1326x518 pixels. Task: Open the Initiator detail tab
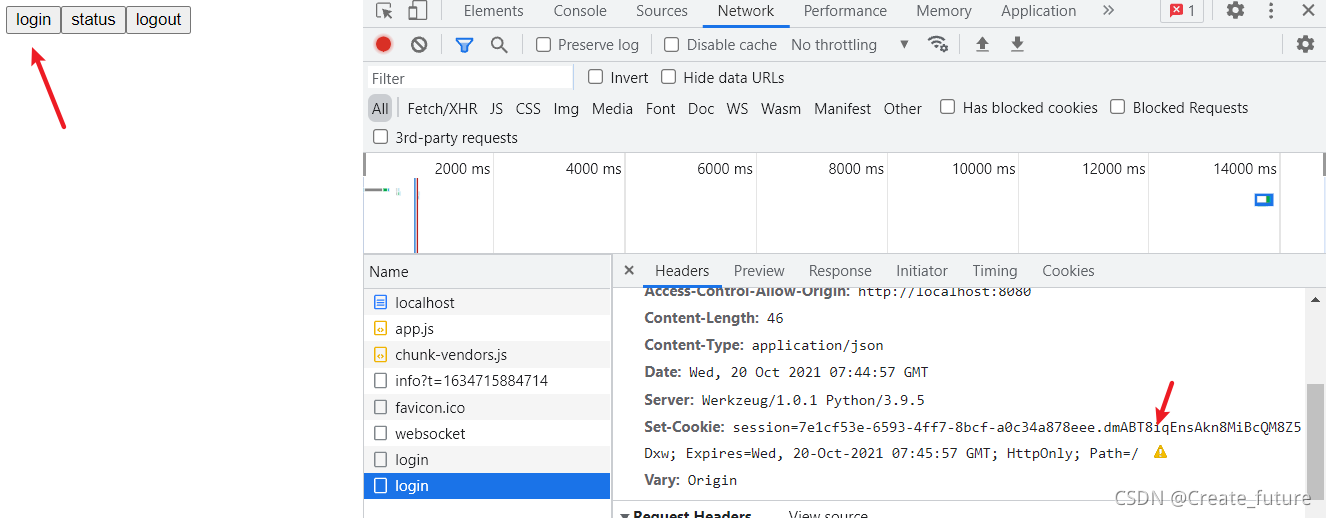click(x=922, y=270)
